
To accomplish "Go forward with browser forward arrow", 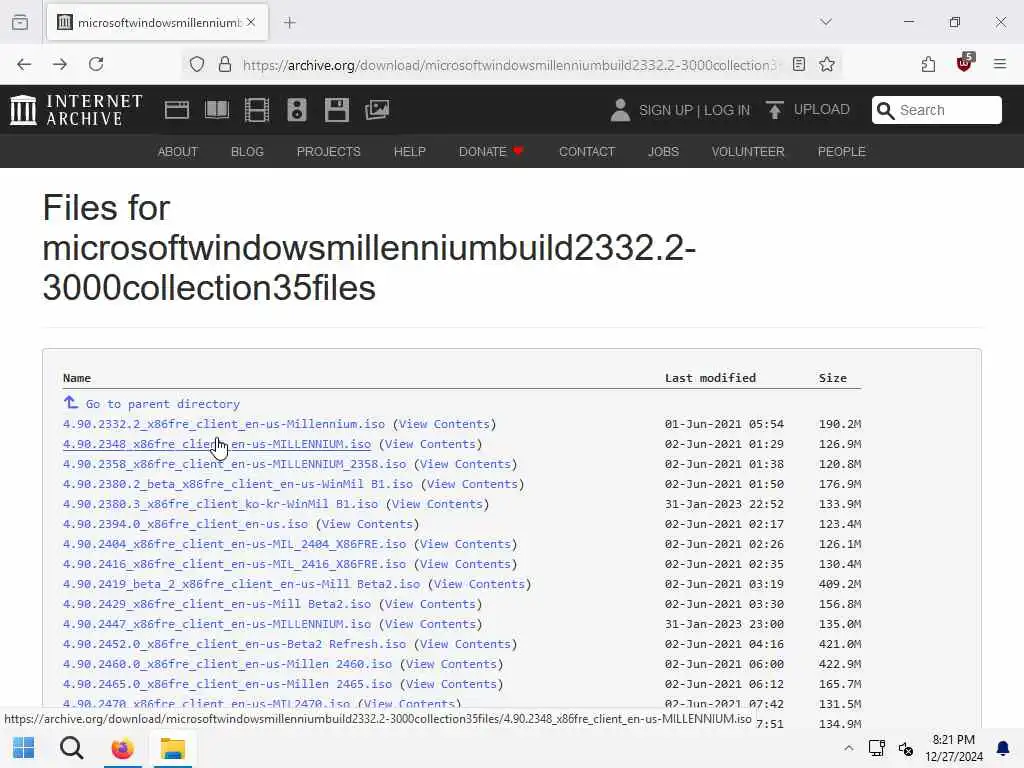I will tap(60, 64).
